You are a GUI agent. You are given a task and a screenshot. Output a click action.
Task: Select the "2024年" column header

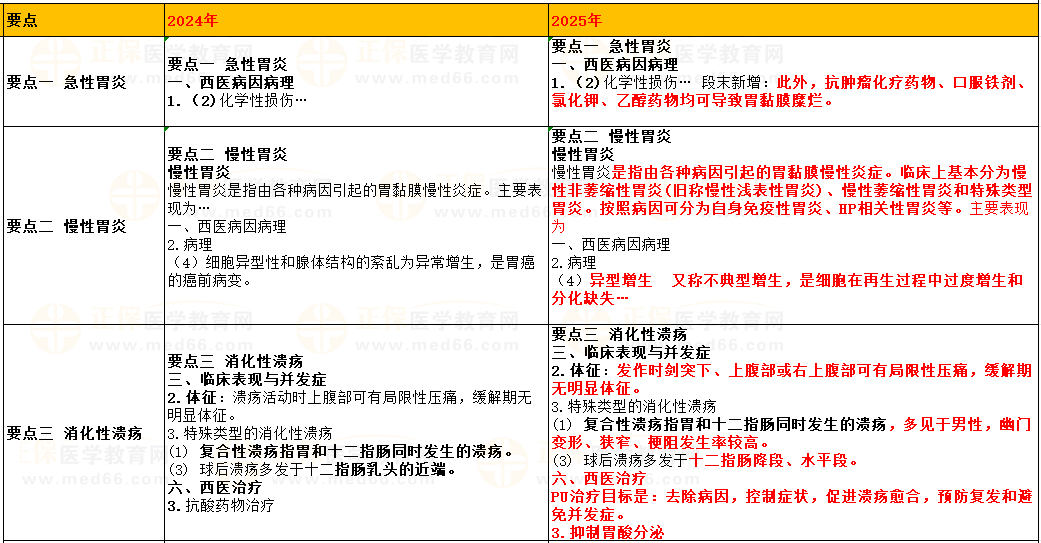tap(190, 21)
